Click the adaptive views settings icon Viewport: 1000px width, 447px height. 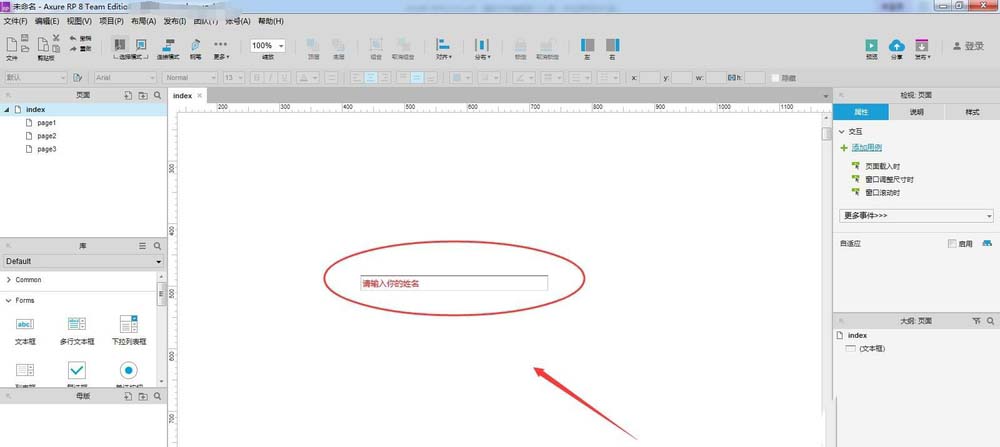point(988,243)
